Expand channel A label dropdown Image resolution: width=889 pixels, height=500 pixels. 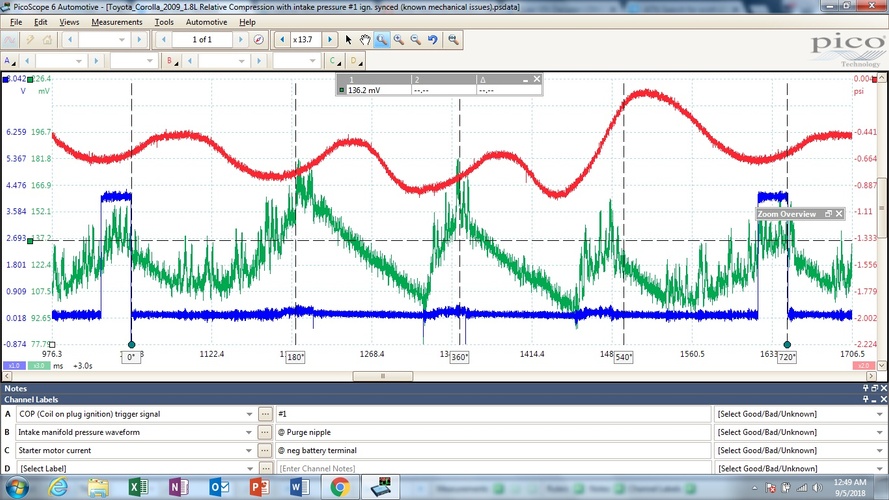[x=249, y=414]
